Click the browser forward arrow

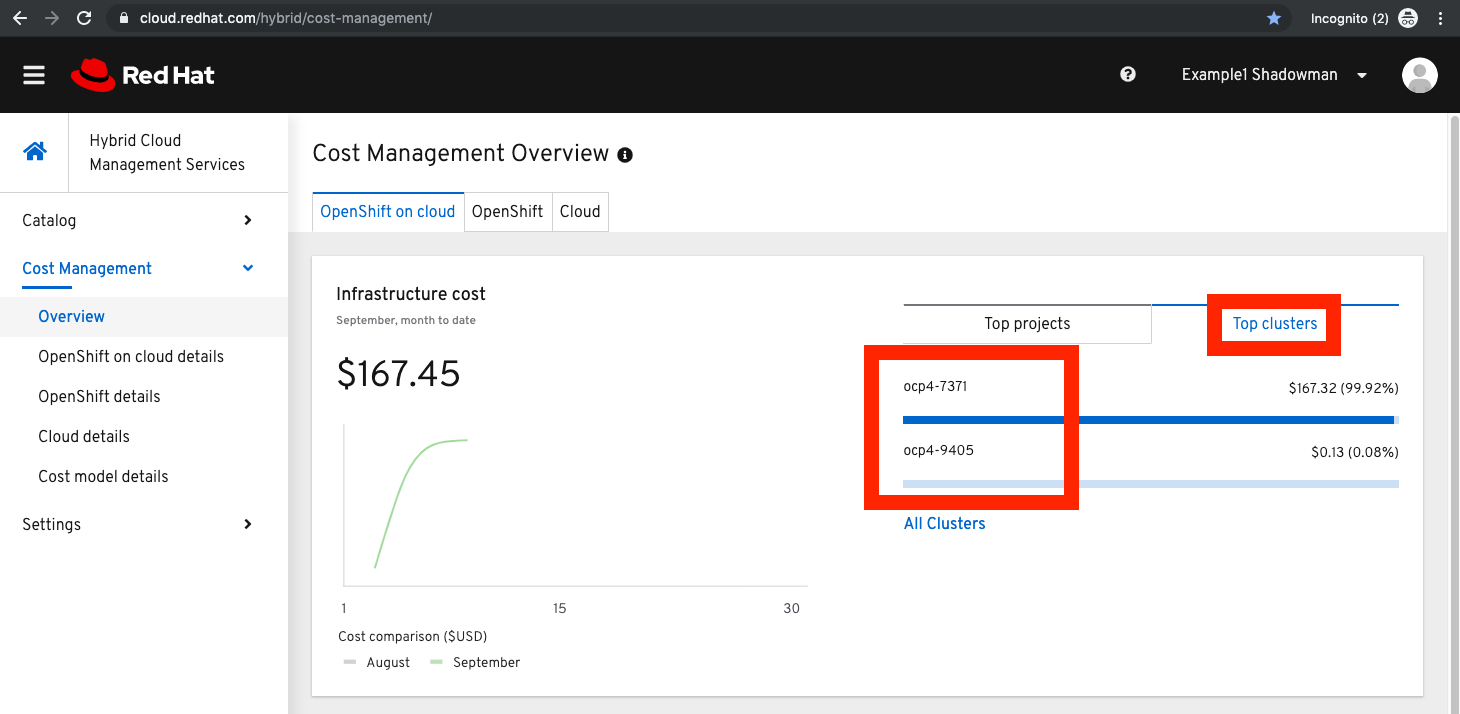coord(51,18)
